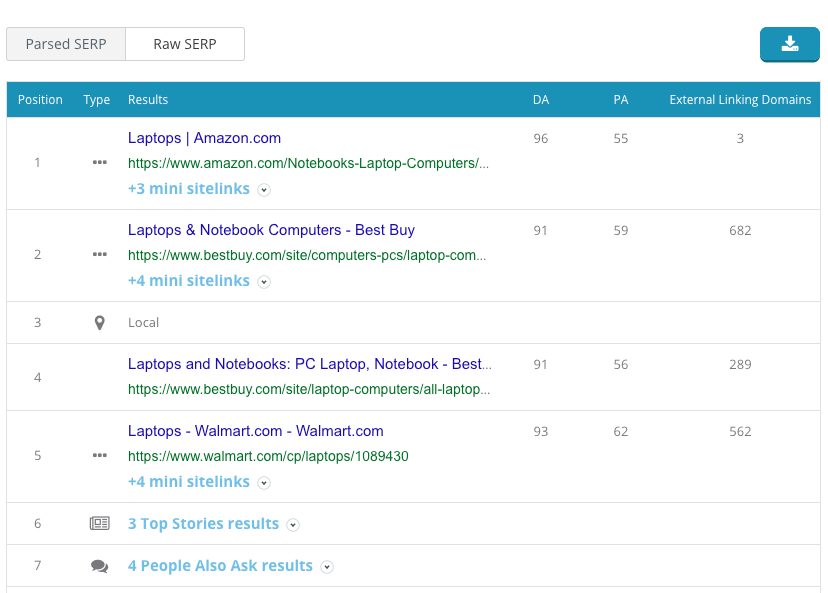Click the bestbuy.com laptop-computers URL
This screenshot has width=828, height=593.
tap(306, 255)
